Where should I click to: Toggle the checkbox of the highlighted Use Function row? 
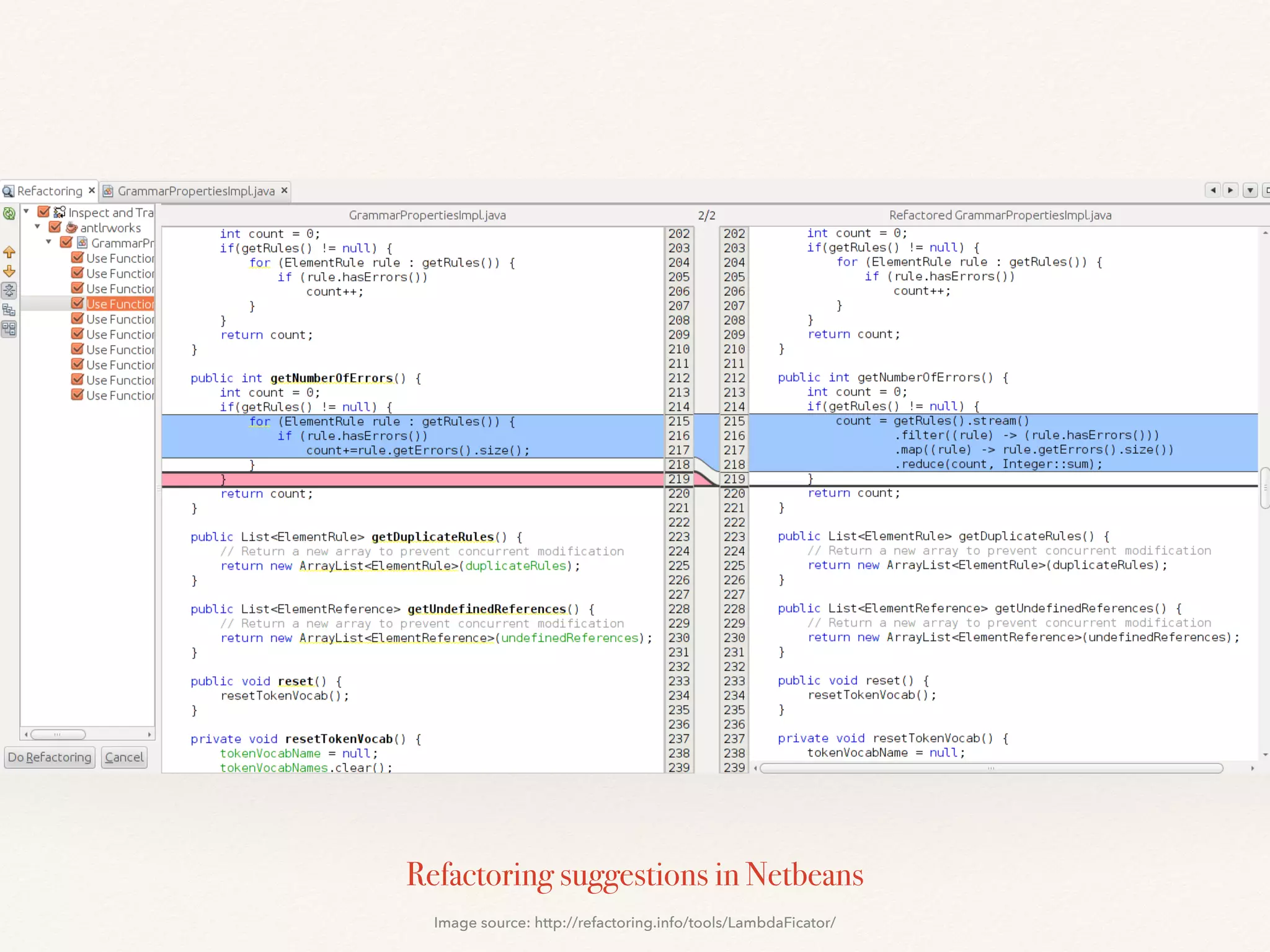coord(78,303)
